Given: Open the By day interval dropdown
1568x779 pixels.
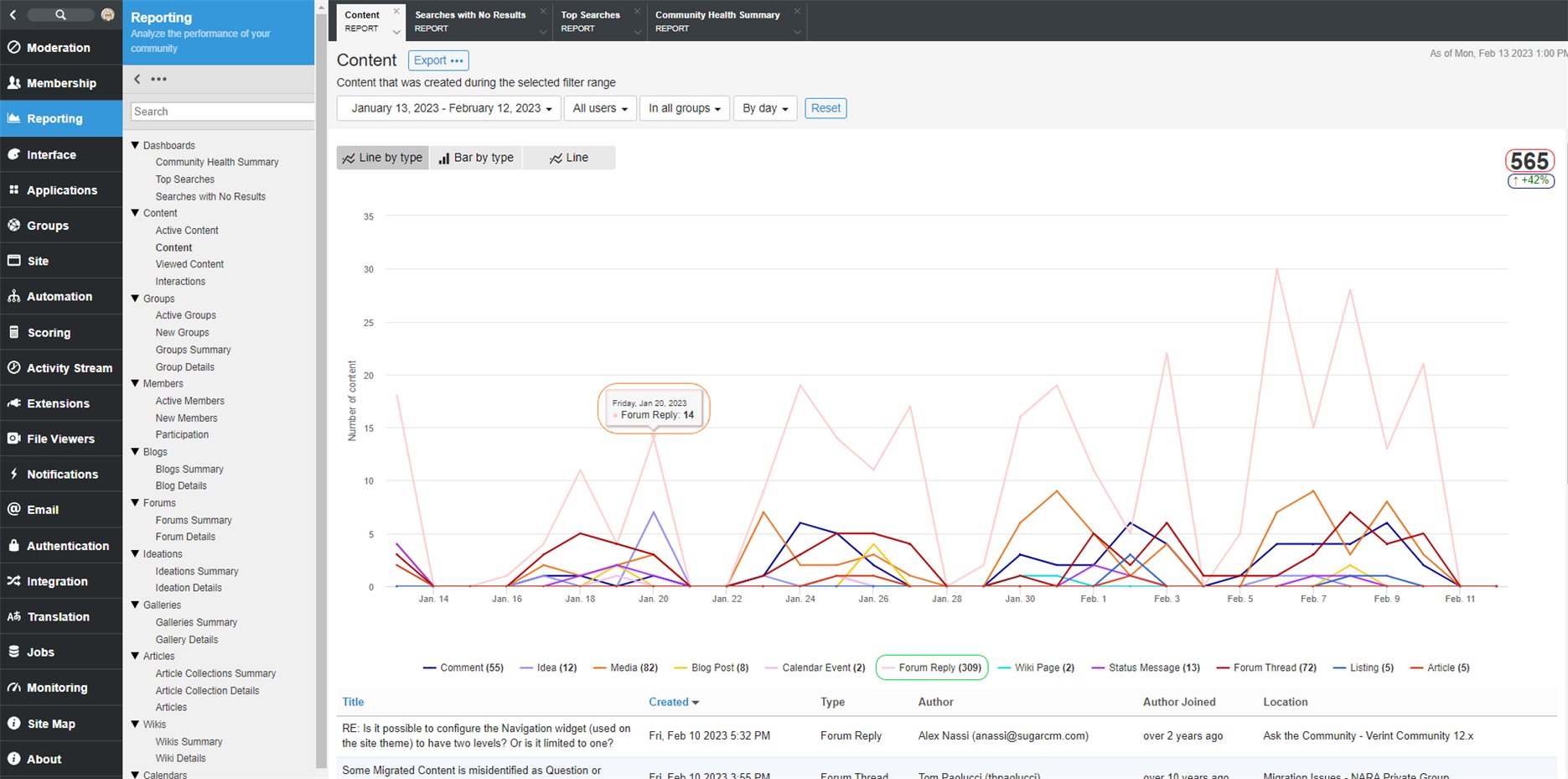Looking at the screenshot, I should pyautogui.click(x=765, y=108).
